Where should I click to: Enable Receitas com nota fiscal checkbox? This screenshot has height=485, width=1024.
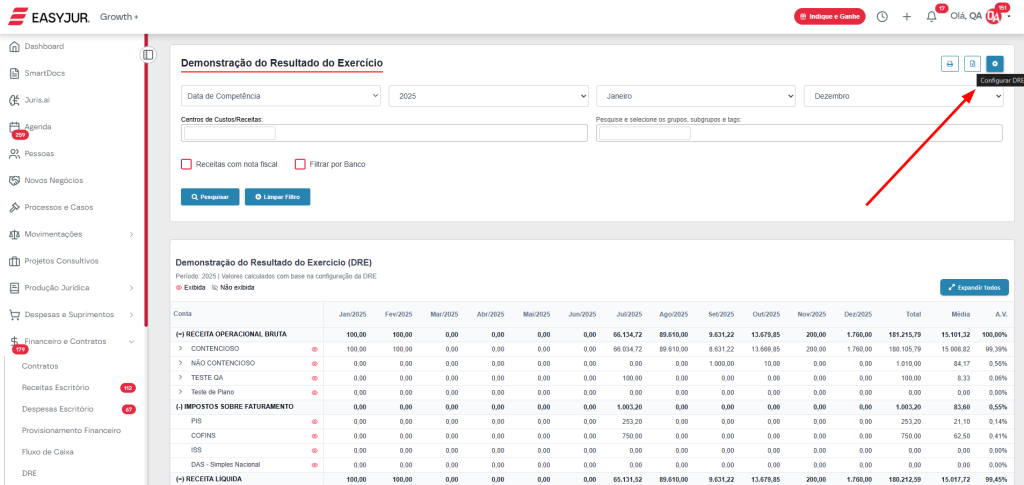click(x=186, y=164)
